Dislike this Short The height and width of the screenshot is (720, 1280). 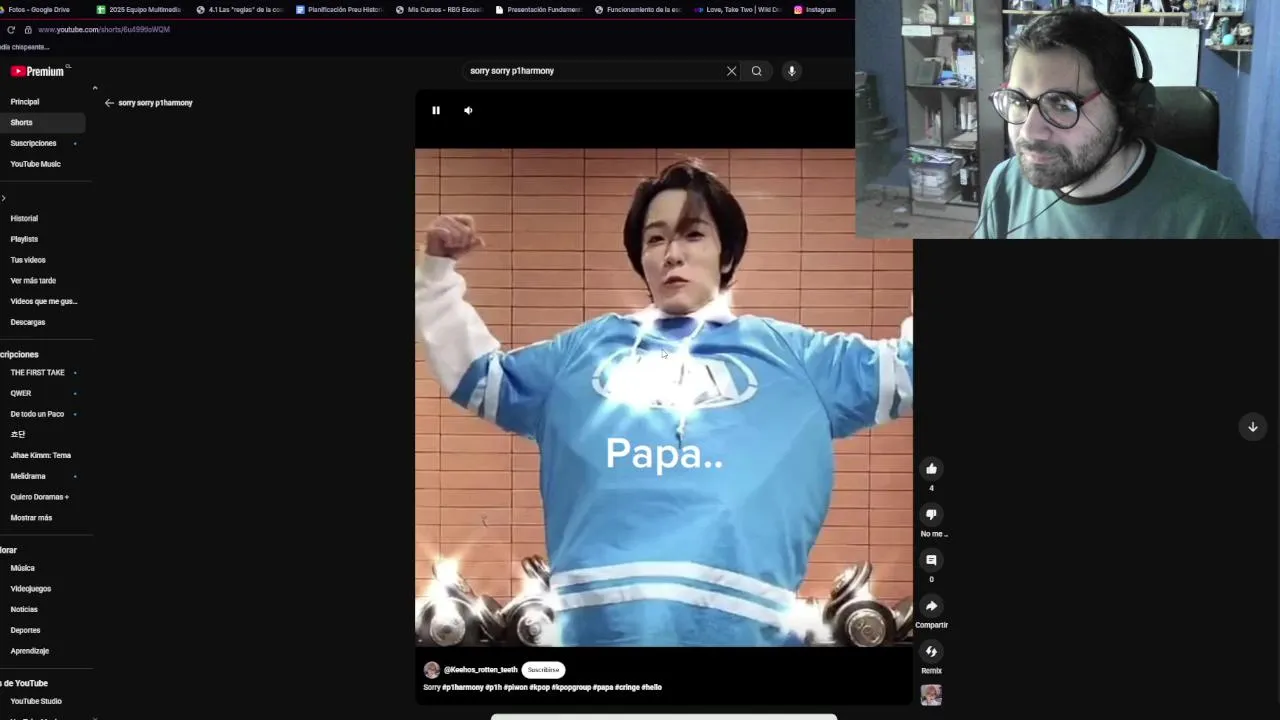pos(931,514)
